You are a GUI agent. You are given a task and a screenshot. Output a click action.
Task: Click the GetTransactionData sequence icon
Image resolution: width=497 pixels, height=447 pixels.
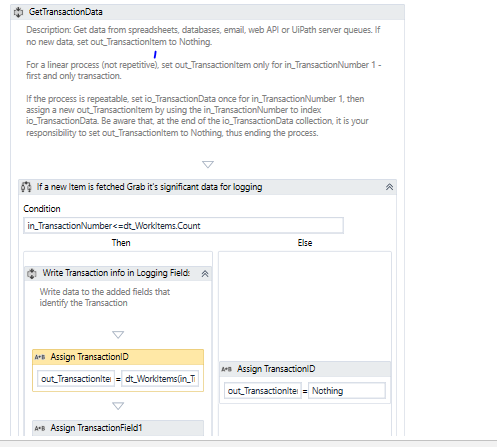tap(18, 12)
